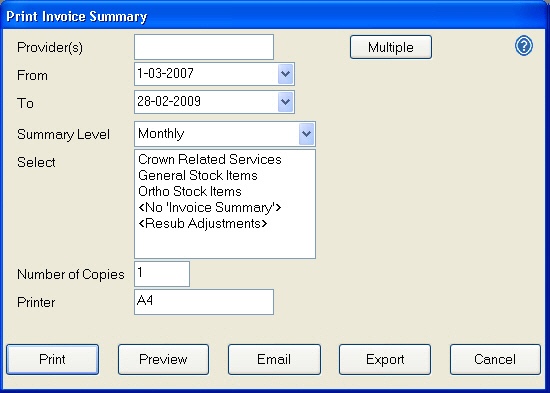
Task: Click the Print button
Action: coord(52,359)
